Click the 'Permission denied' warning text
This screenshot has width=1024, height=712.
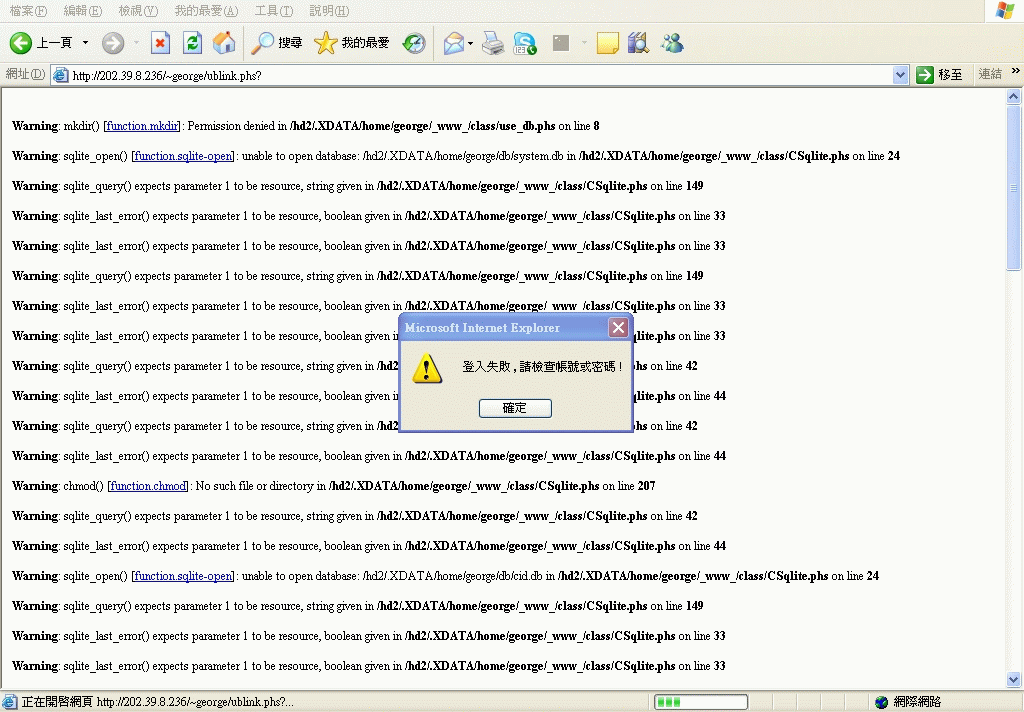(x=236, y=126)
